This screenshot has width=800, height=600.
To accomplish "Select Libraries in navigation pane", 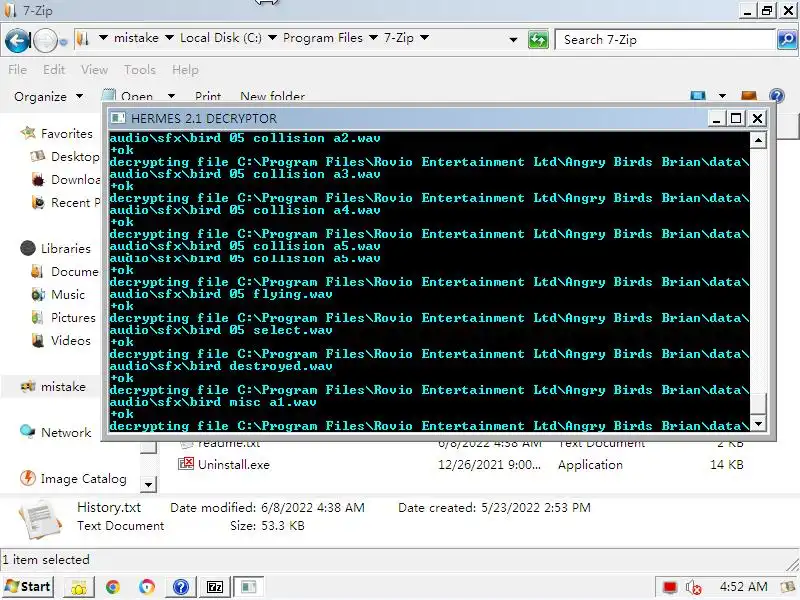I will click(x=56, y=248).
